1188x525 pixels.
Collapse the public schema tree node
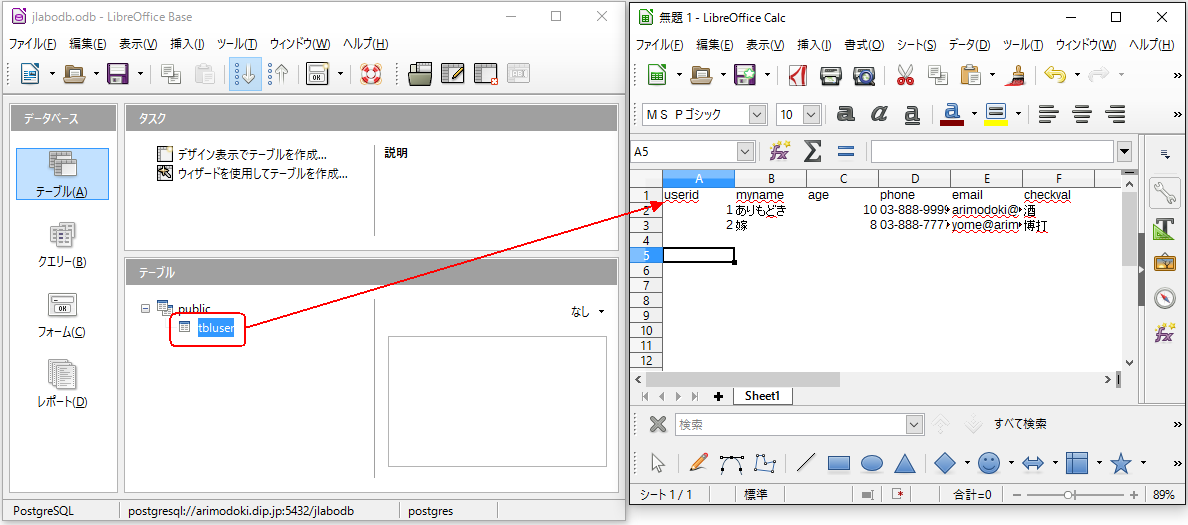tap(145, 308)
